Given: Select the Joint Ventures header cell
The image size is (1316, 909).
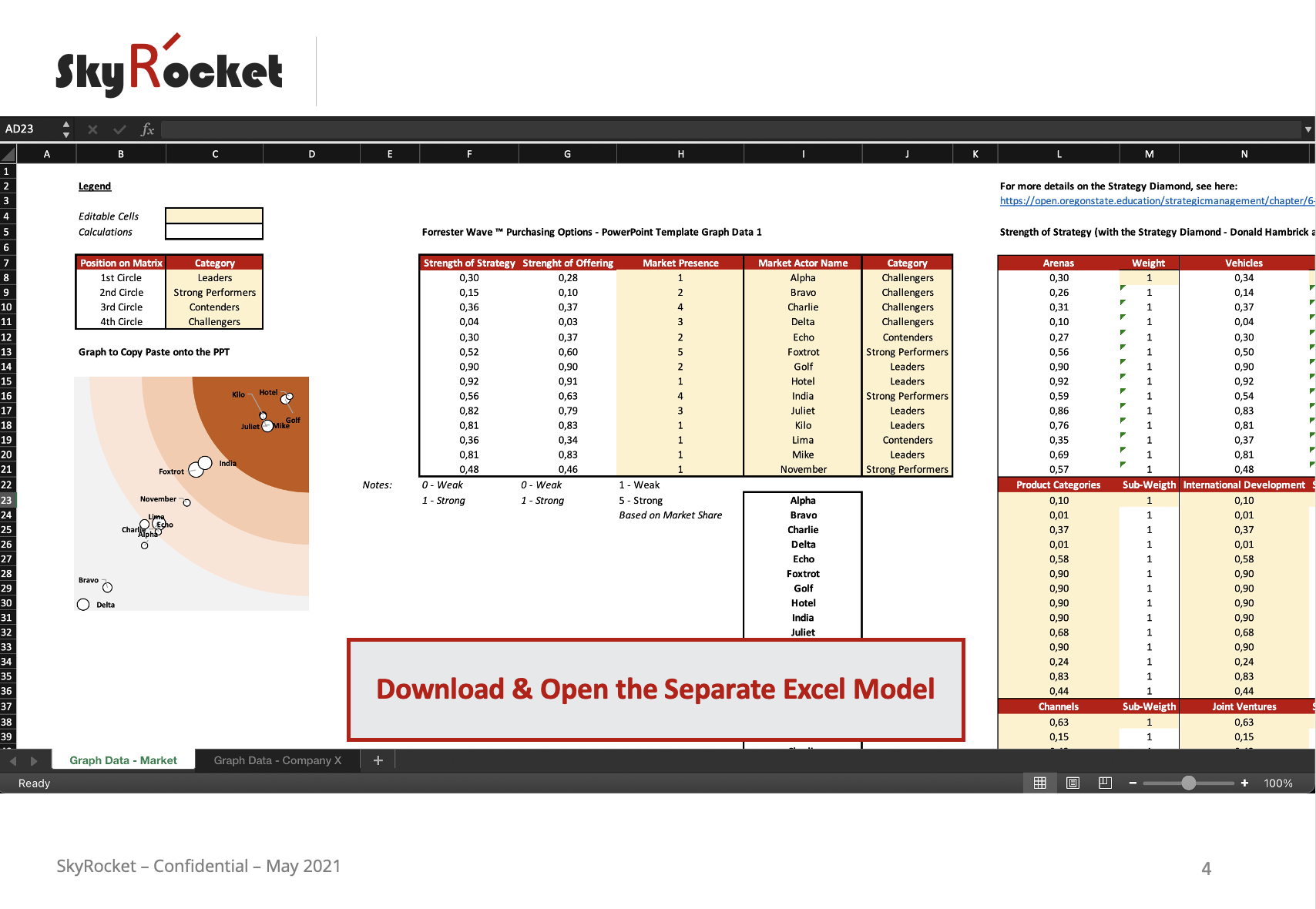Looking at the screenshot, I should pos(1244,706).
